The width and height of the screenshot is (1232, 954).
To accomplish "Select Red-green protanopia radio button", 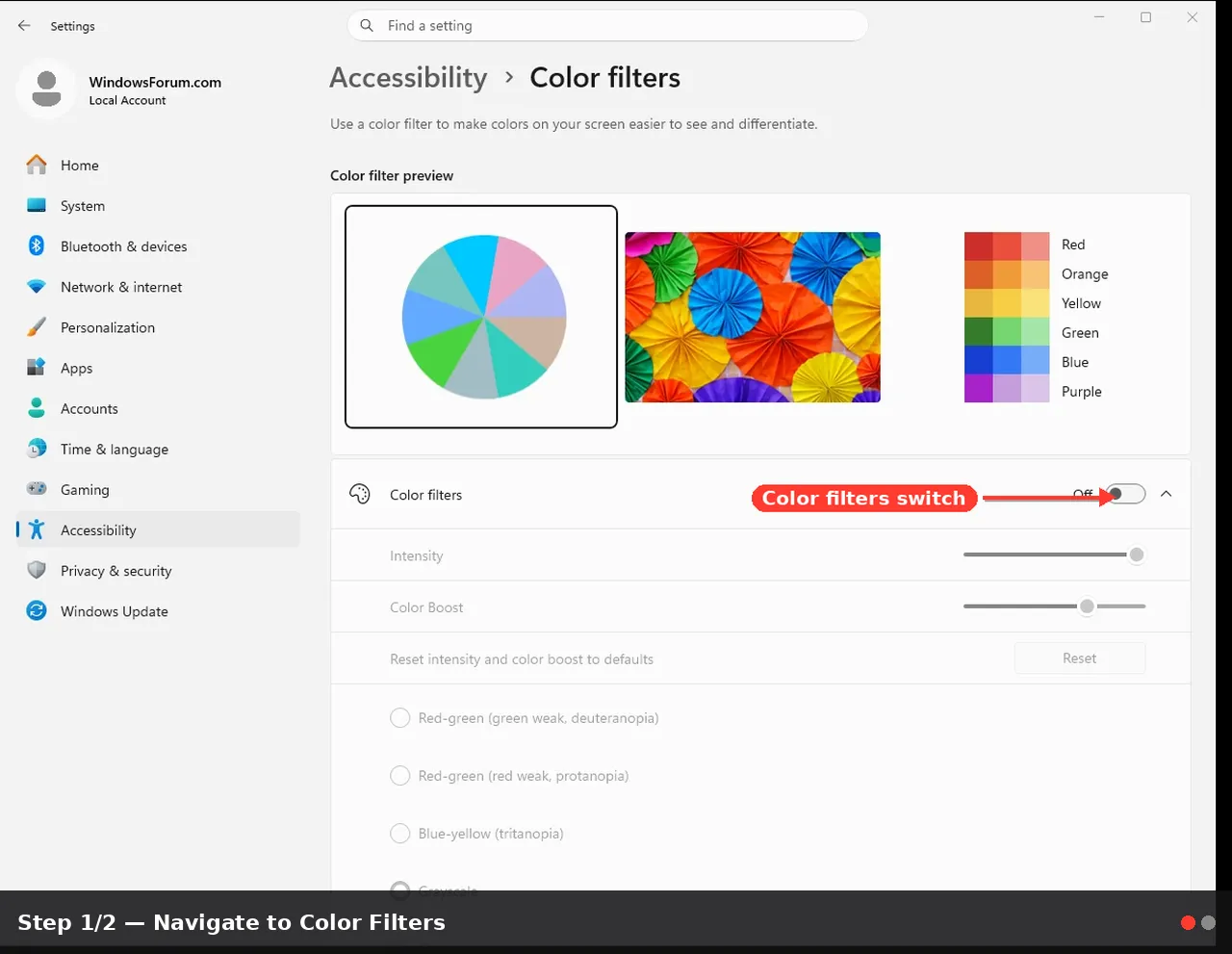I will pos(399,776).
